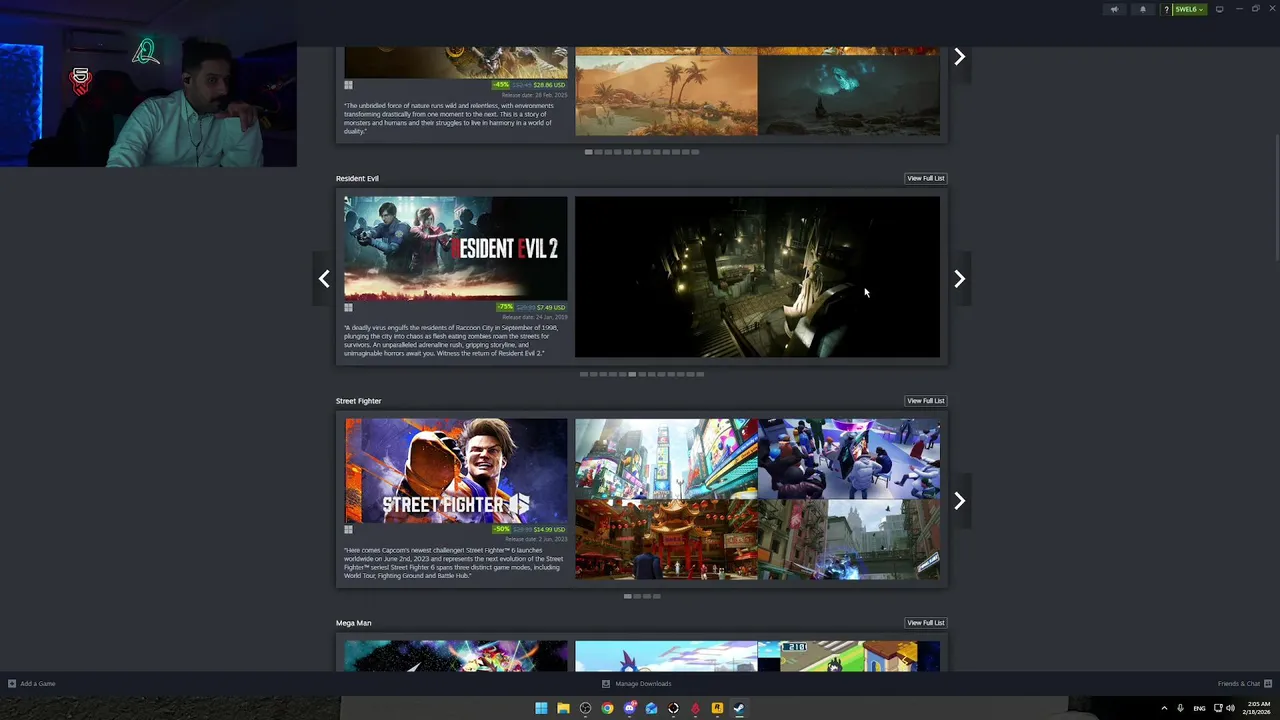The height and width of the screenshot is (720, 1280).
Task: Open the volume tray icon
Action: point(1230,708)
